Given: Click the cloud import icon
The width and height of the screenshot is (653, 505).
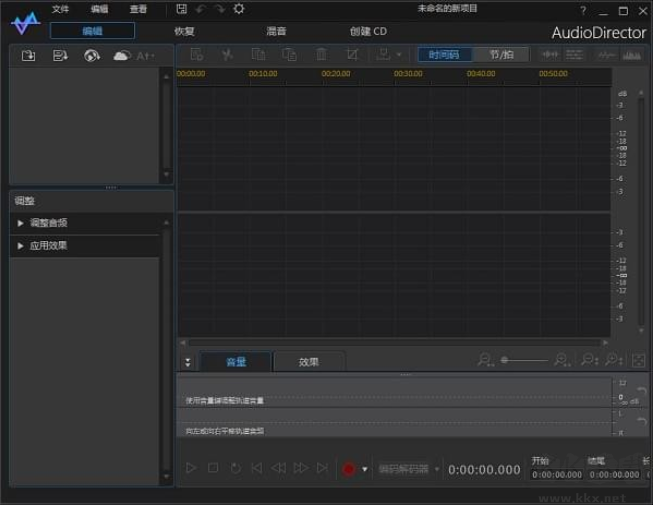Looking at the screenshot, I should 122,55.
